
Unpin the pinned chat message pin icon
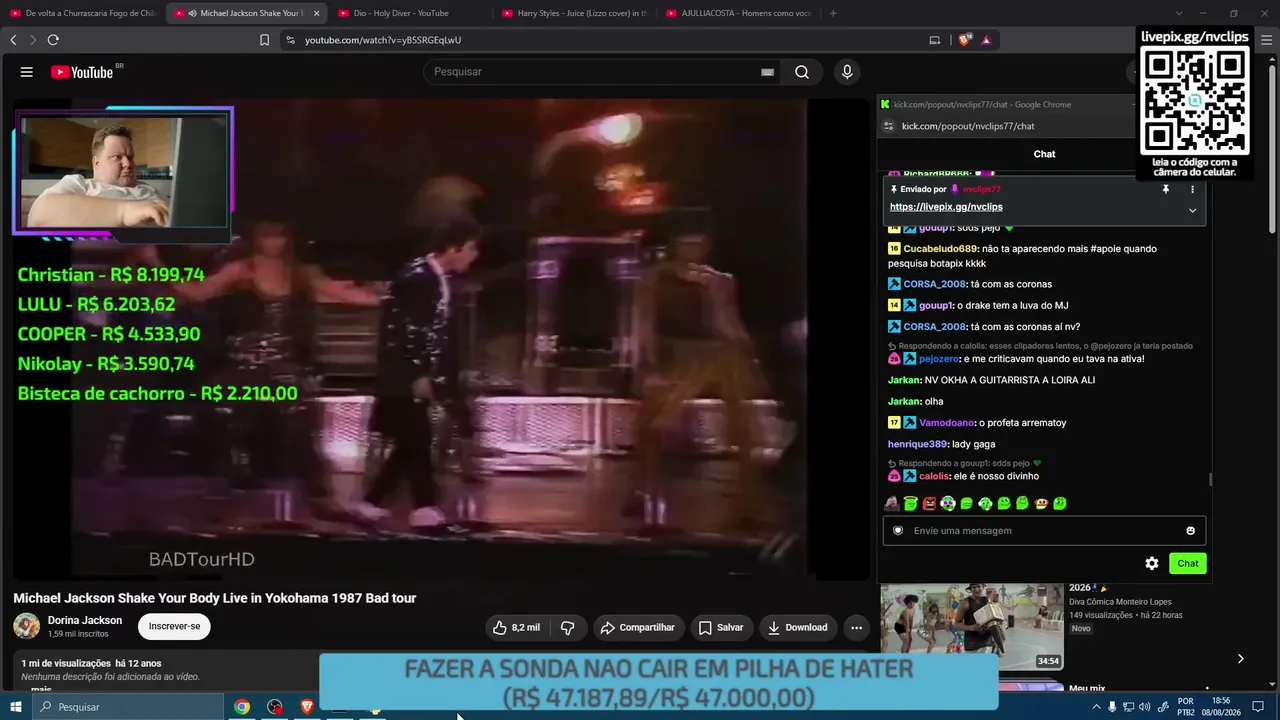pyautogui.click(x=1165, y=189)
